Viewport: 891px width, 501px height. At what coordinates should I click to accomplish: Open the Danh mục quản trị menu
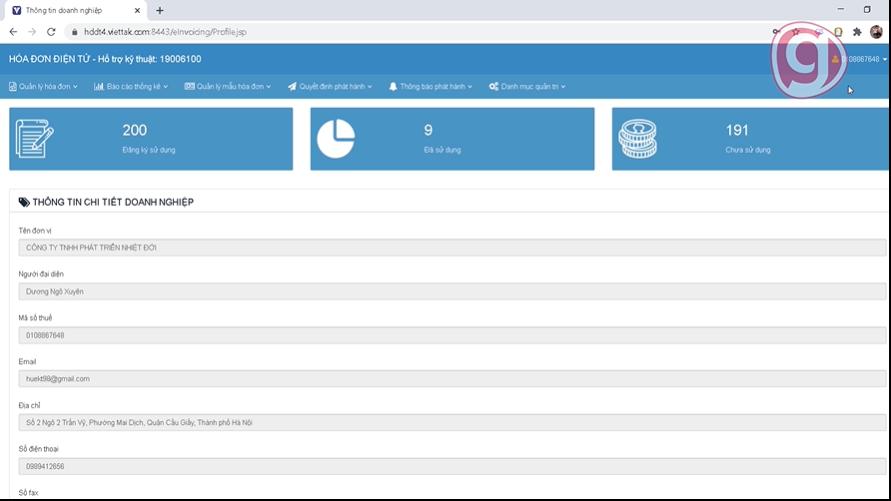[527, 86]
